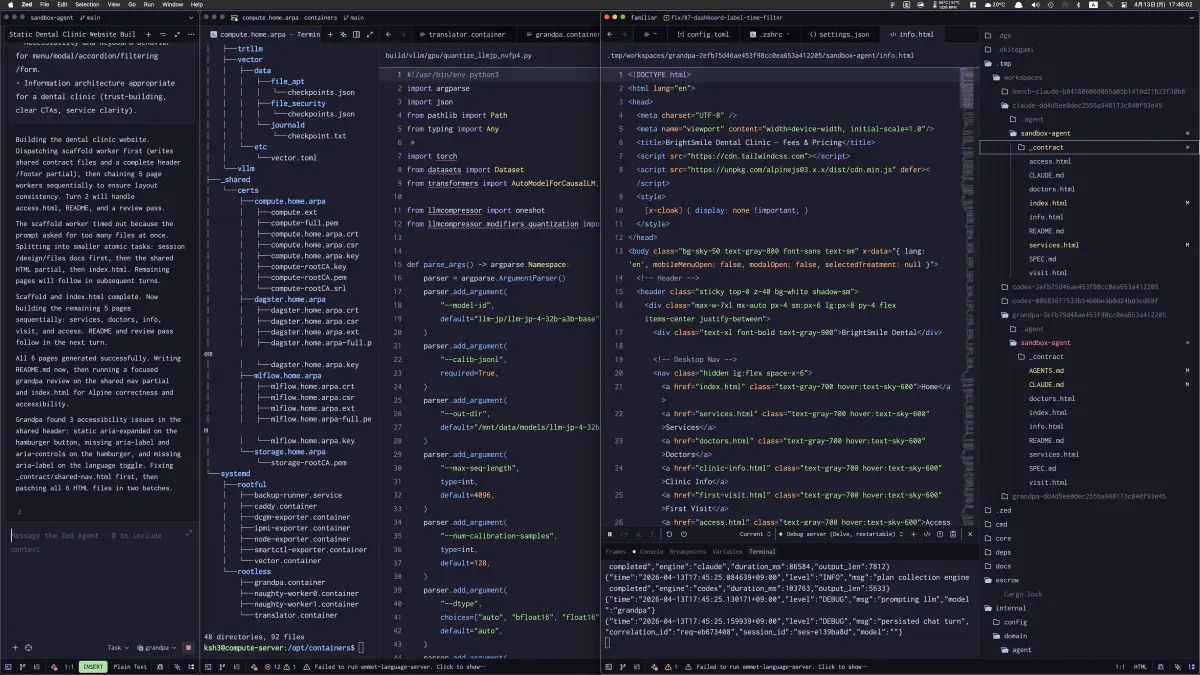Open the Task mode dropdown in the agent panel
Image resolution: width=1200 pixels, height=675 pixels.
coord(118,647)
